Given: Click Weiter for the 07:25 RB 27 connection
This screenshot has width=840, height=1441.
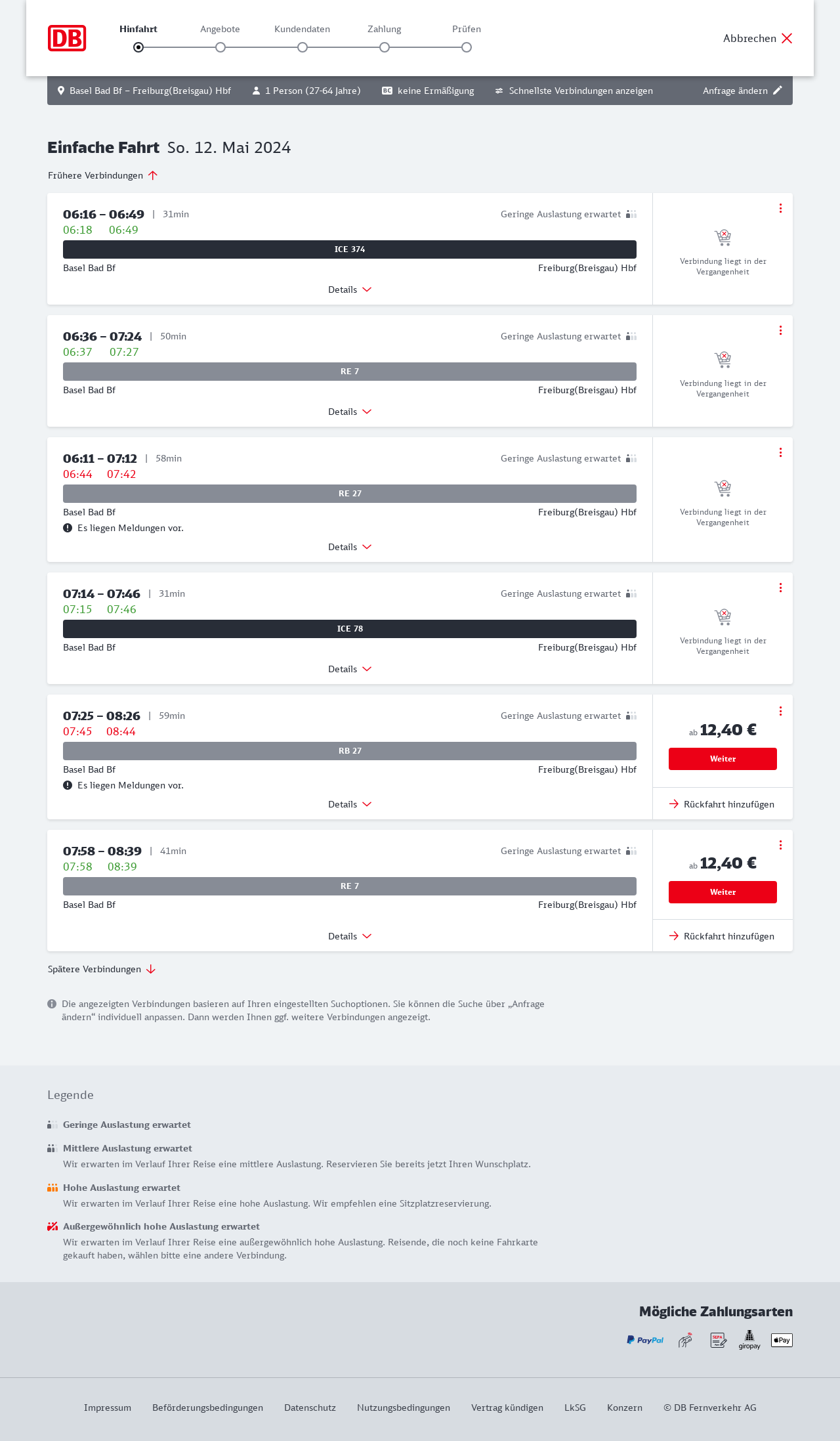Looking at the screenshot, I should pyautogui.click(x=723, y=759).
